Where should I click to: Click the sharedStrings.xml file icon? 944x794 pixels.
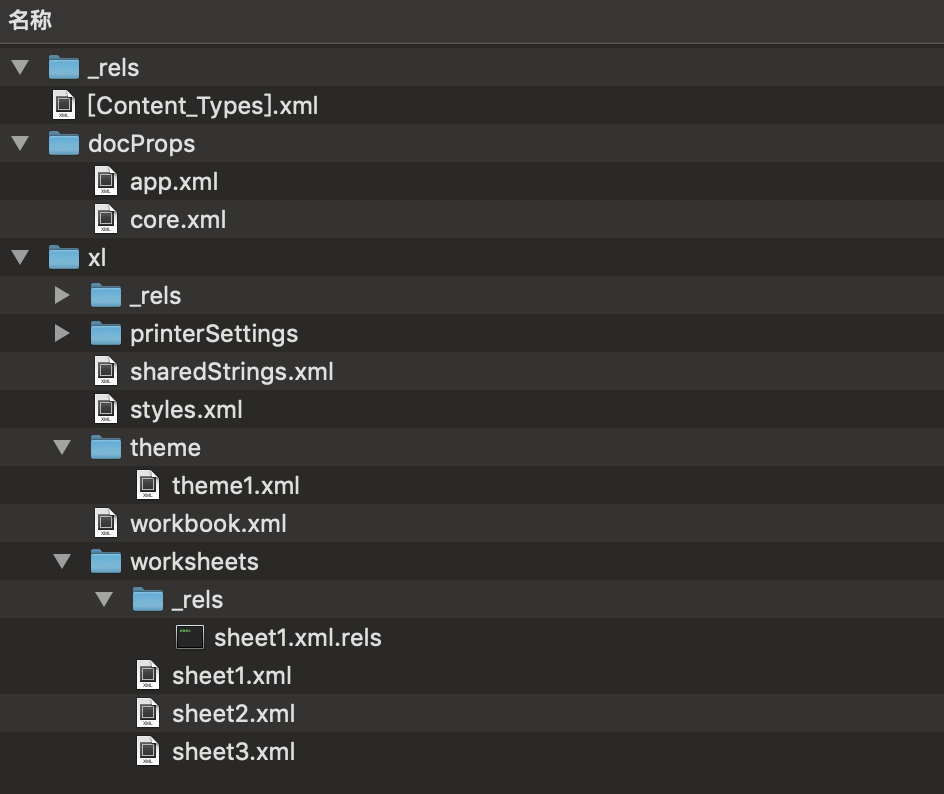[x=106, y=371]
